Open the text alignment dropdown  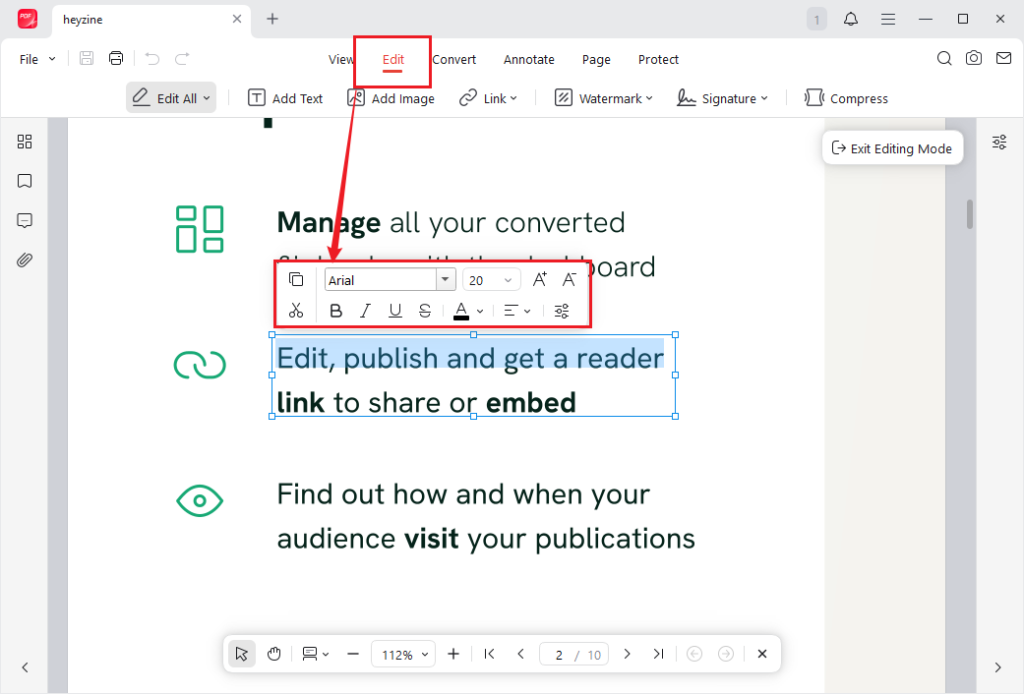pos(517,311)
